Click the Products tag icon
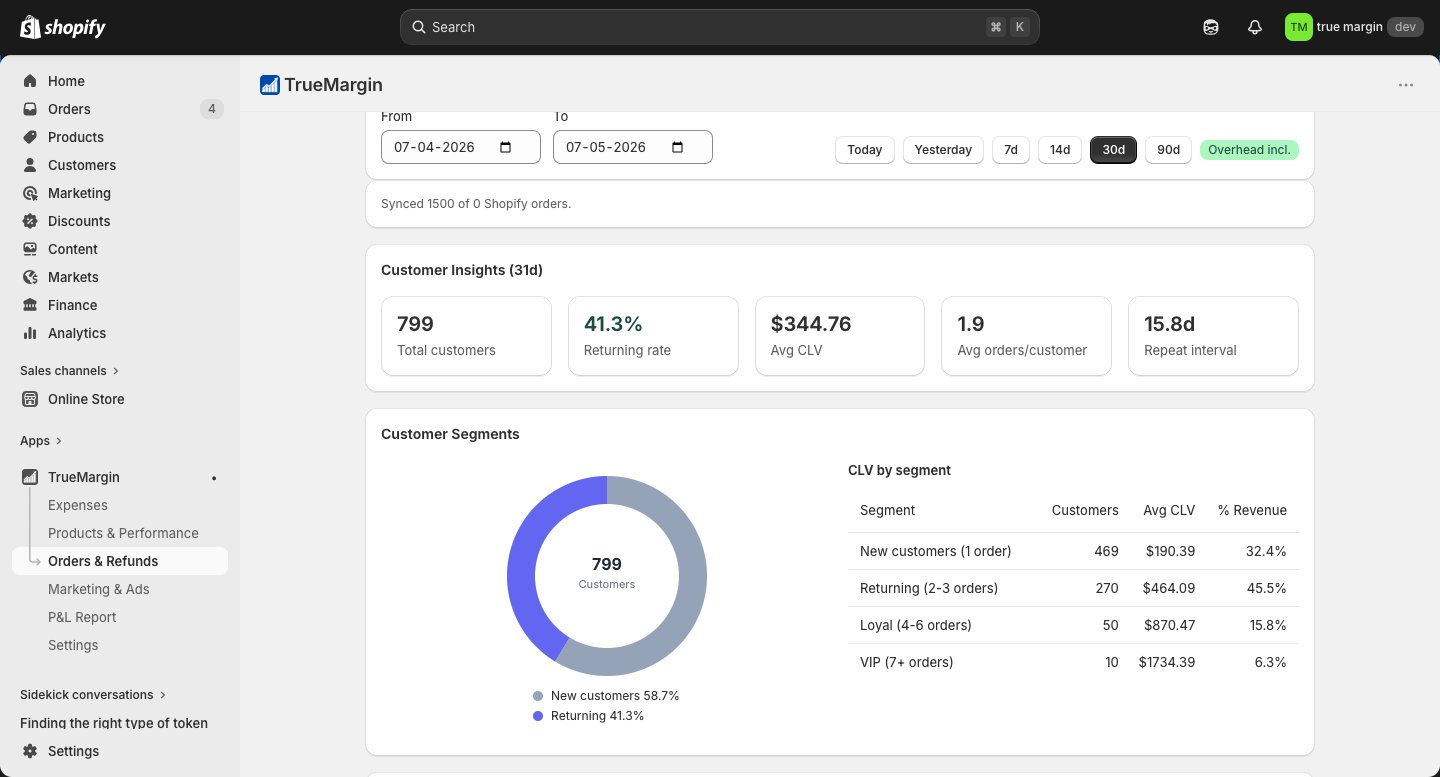The height and width of the screenshot is (777, 1440). pyautogui.click(x=30, y=137)
